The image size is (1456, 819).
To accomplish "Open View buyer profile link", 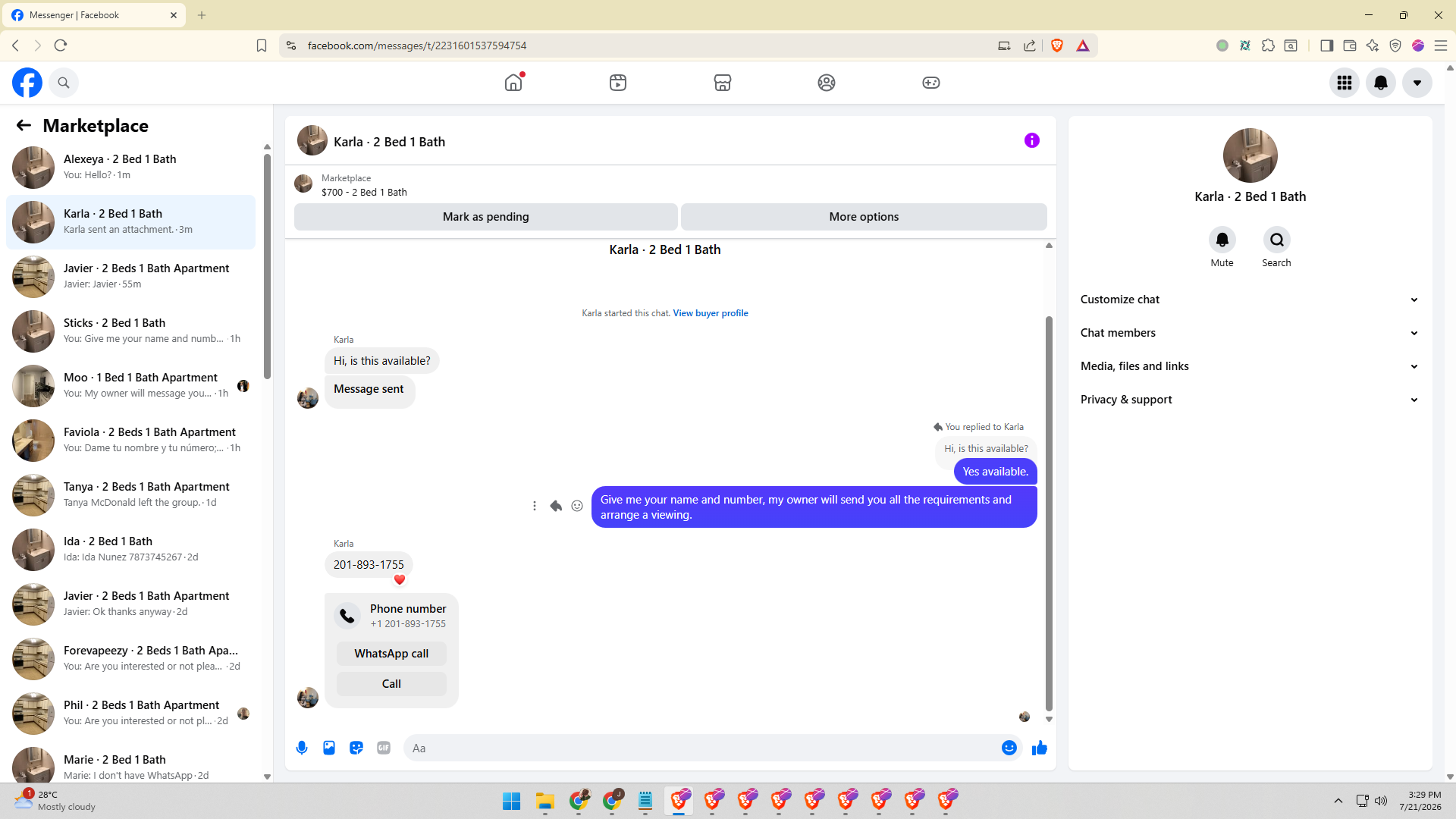I will [x=711, y=313].
